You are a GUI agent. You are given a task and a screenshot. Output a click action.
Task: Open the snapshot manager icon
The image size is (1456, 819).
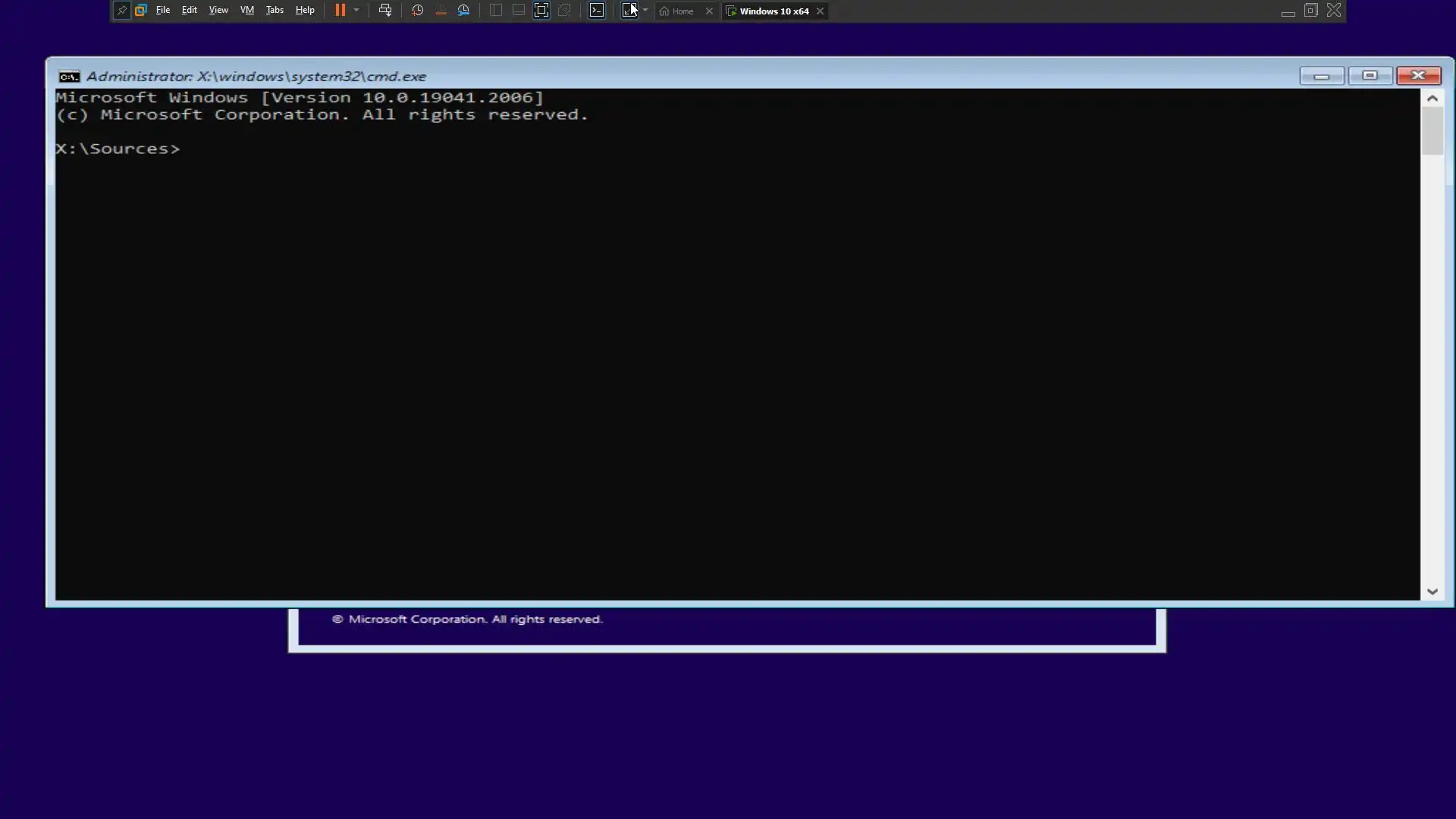tap(463, 11)
